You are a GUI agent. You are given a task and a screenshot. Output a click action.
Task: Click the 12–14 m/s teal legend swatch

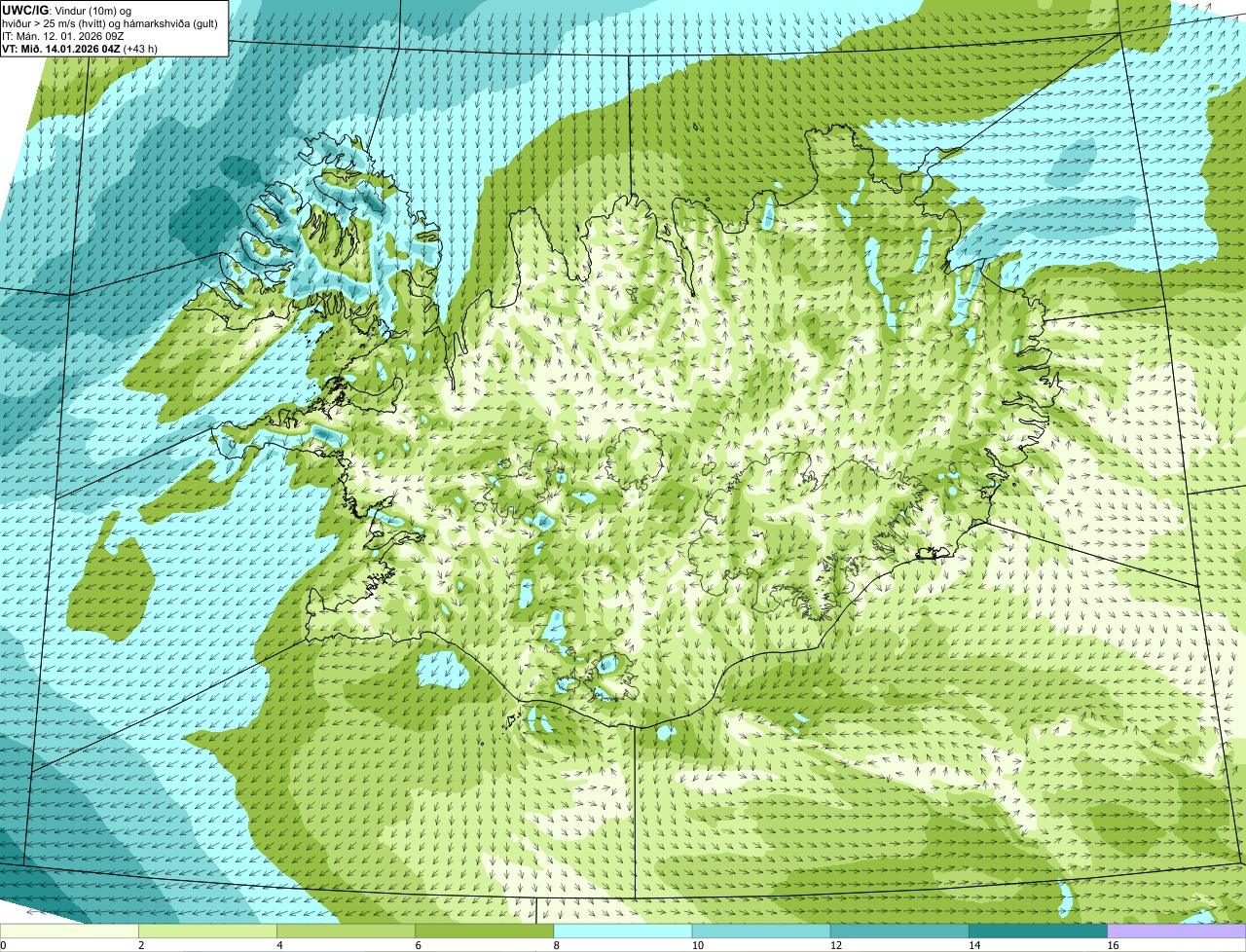click(899, 932)
